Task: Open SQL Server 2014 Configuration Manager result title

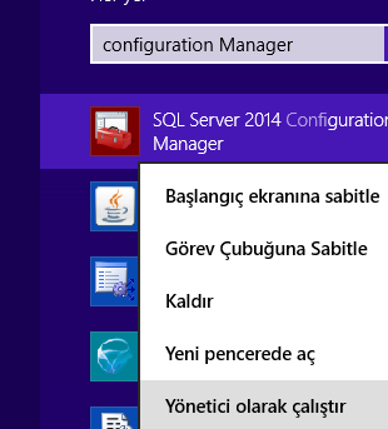Action: [x=270, y=132]
